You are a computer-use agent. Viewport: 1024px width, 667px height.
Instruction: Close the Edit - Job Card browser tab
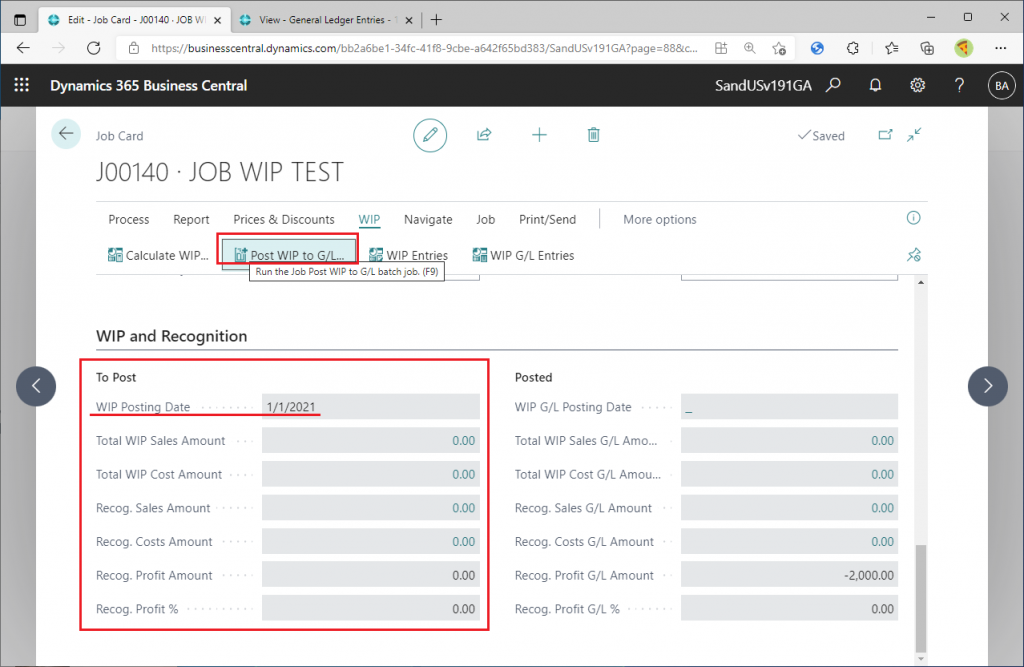217,20
